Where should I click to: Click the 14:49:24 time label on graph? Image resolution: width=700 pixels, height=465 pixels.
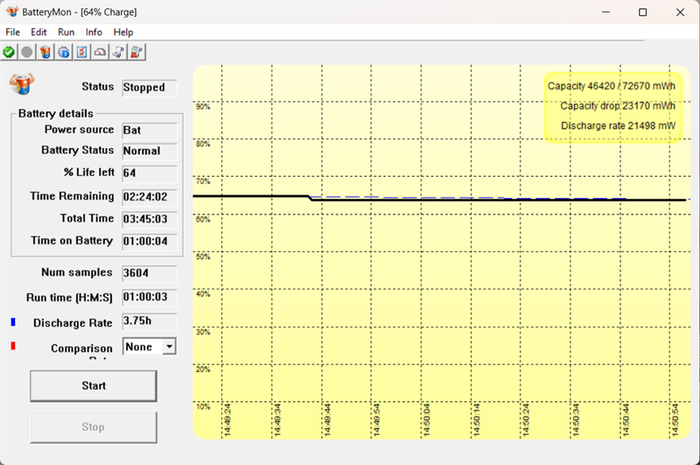pyautogui.click(x=227, y=419)
